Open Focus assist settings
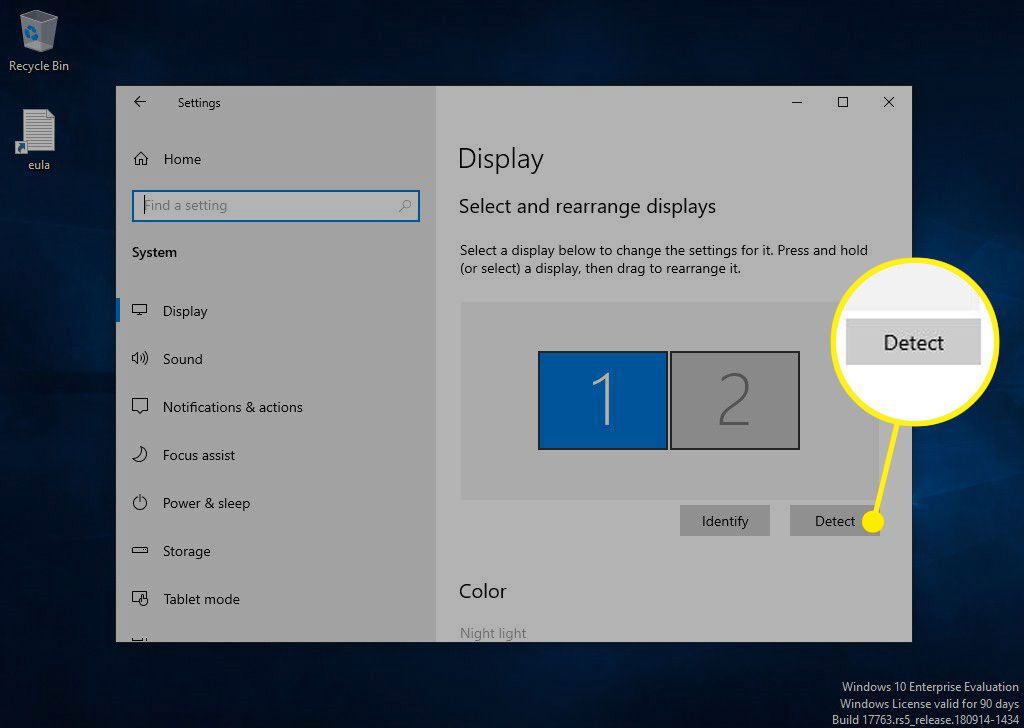The width and height of the screenshot is (1024, 728). pos(276,455)
